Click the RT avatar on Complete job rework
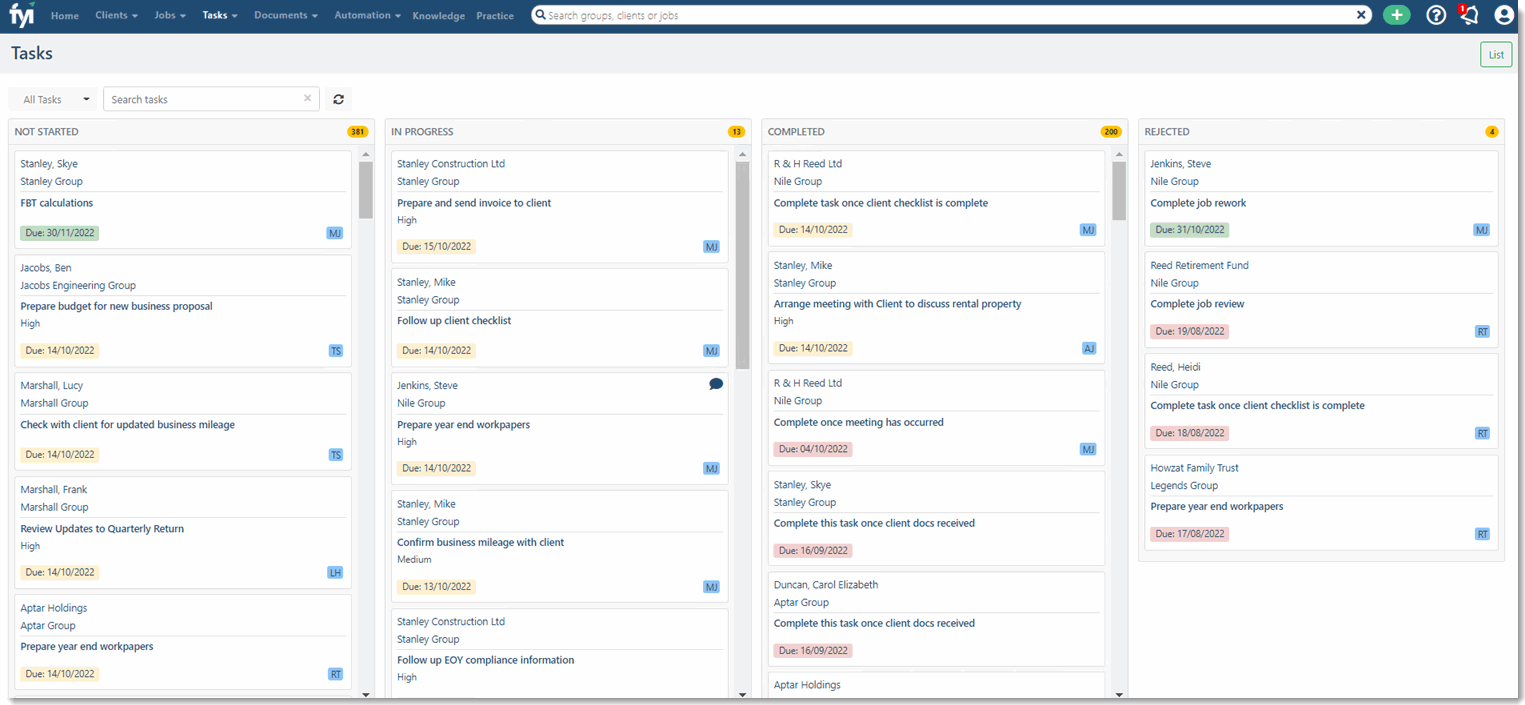This screenshot has width=1525, height=705. [x=1481, y=229]
